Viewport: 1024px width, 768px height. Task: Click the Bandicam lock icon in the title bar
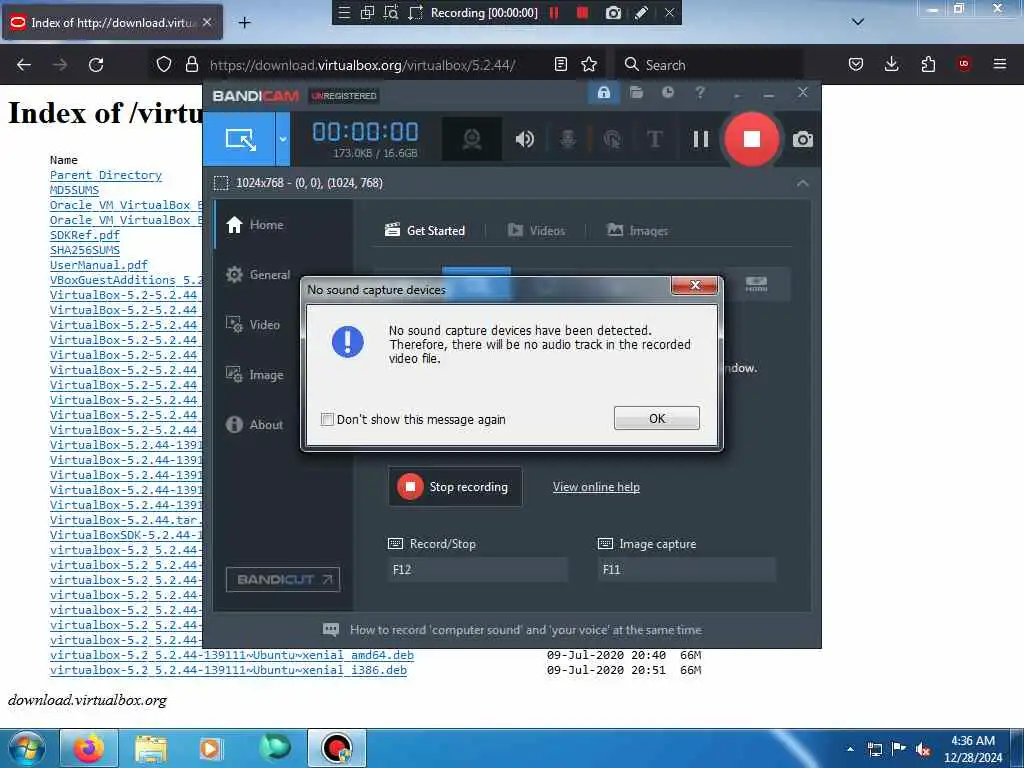(603, 93)
